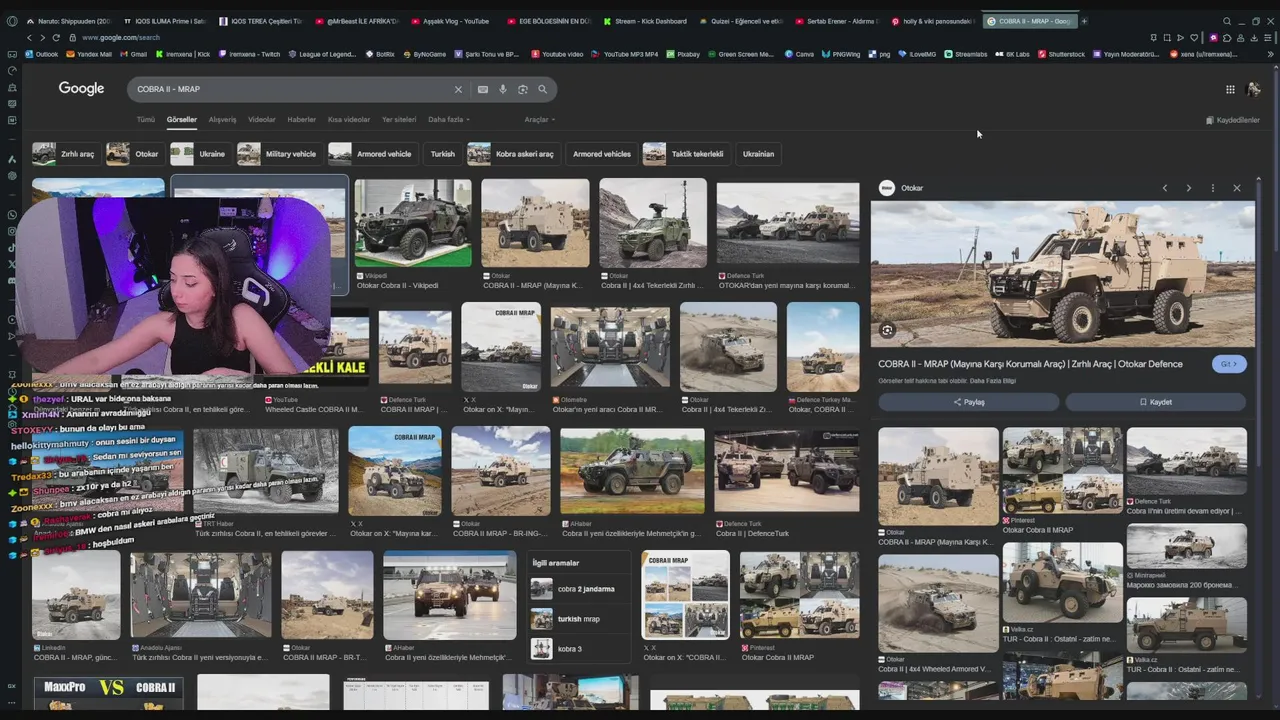Open the Pixabay bookmark
Viewport: 1280px width, 720px height.
pyautogui.click(x=683, y=54)
